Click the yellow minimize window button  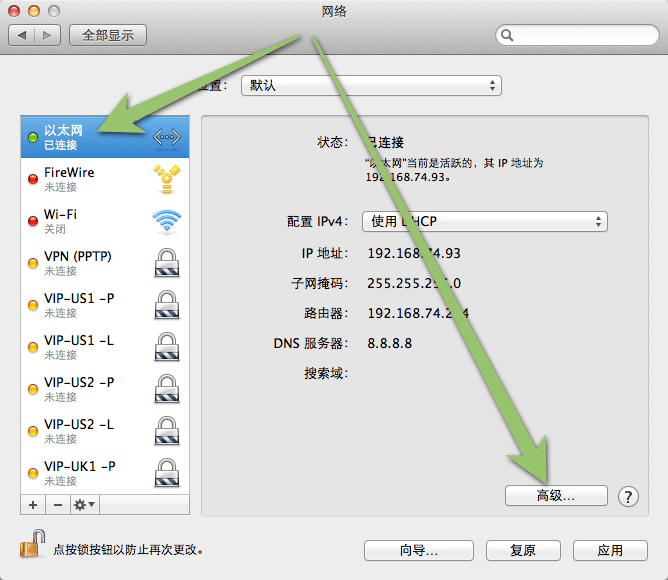pyautogui.click(x=34, y=11)
